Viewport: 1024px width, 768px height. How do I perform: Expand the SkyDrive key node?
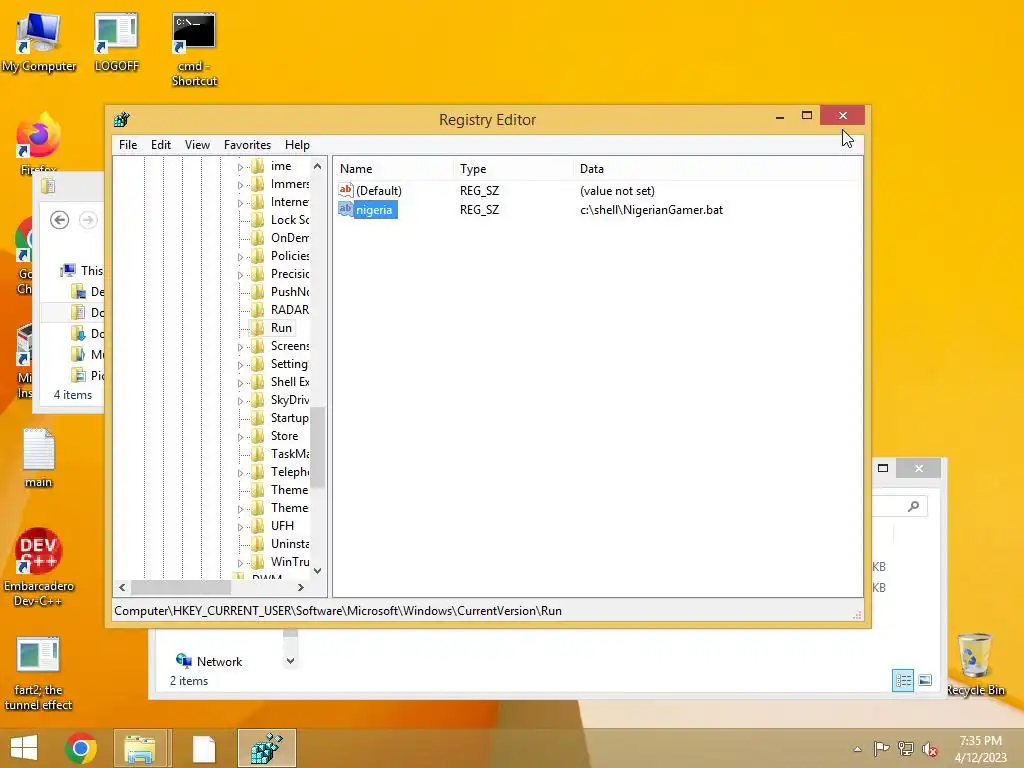pos(240,401)
